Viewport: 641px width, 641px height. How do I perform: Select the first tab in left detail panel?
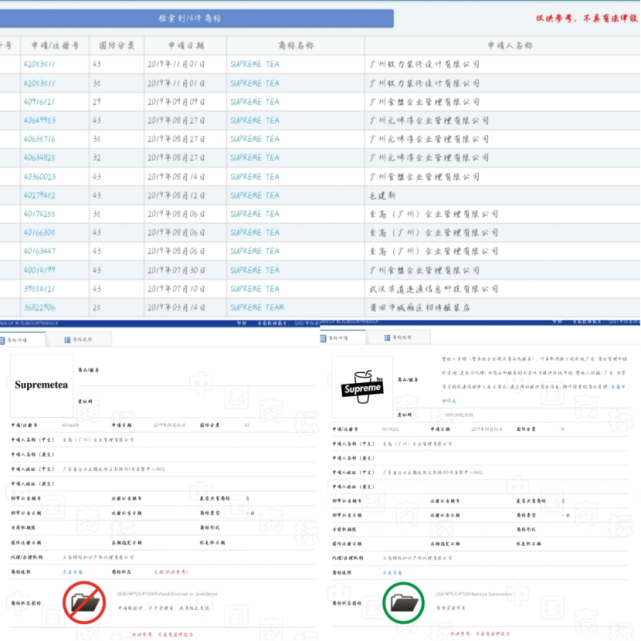22,340
